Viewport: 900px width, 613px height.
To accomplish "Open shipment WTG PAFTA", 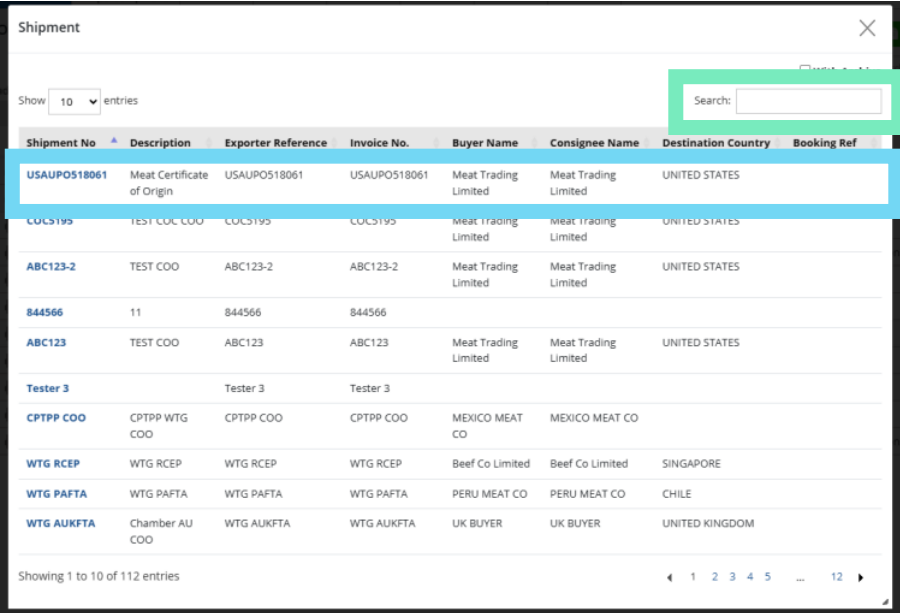I will (56, 494).
